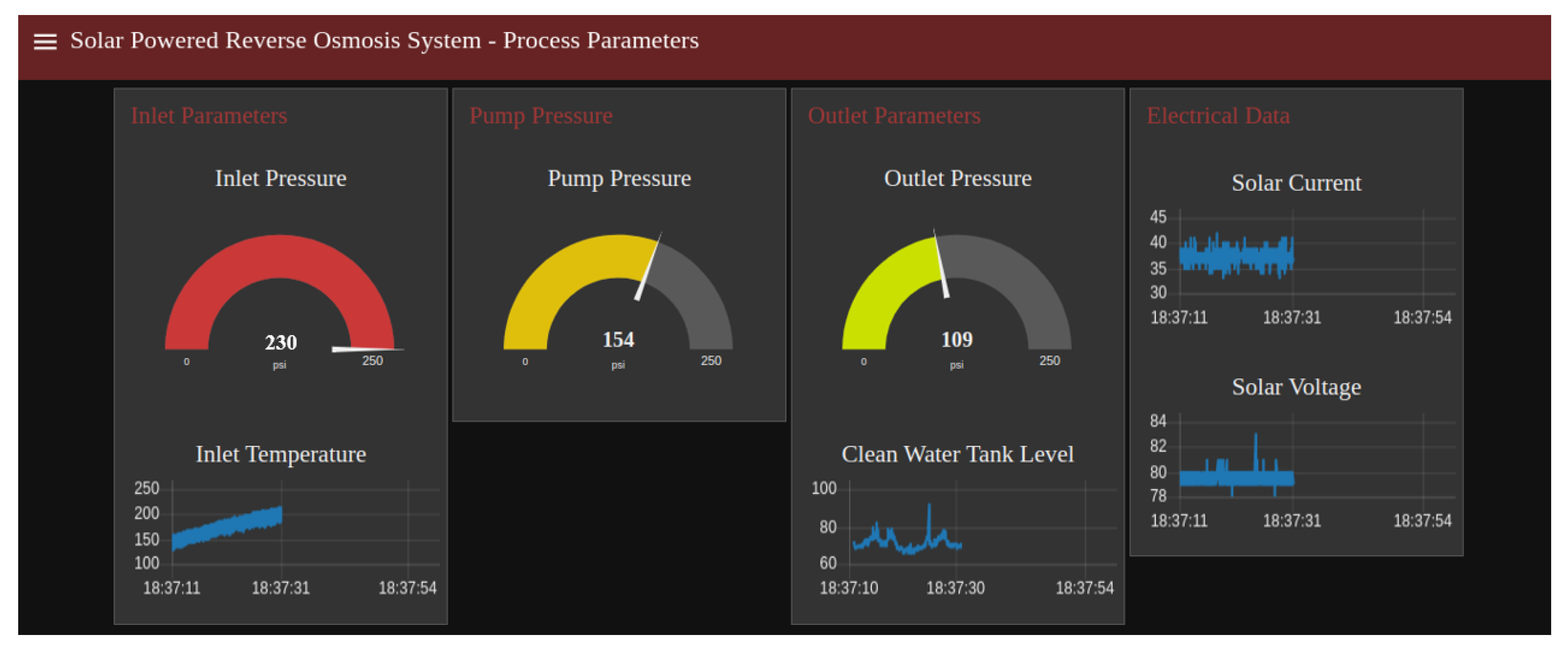Click the red Inlet Pressure gauge arc
The height and width of the screenshot is (655, 1568).
pyautogui.click(x=279, y=256)
